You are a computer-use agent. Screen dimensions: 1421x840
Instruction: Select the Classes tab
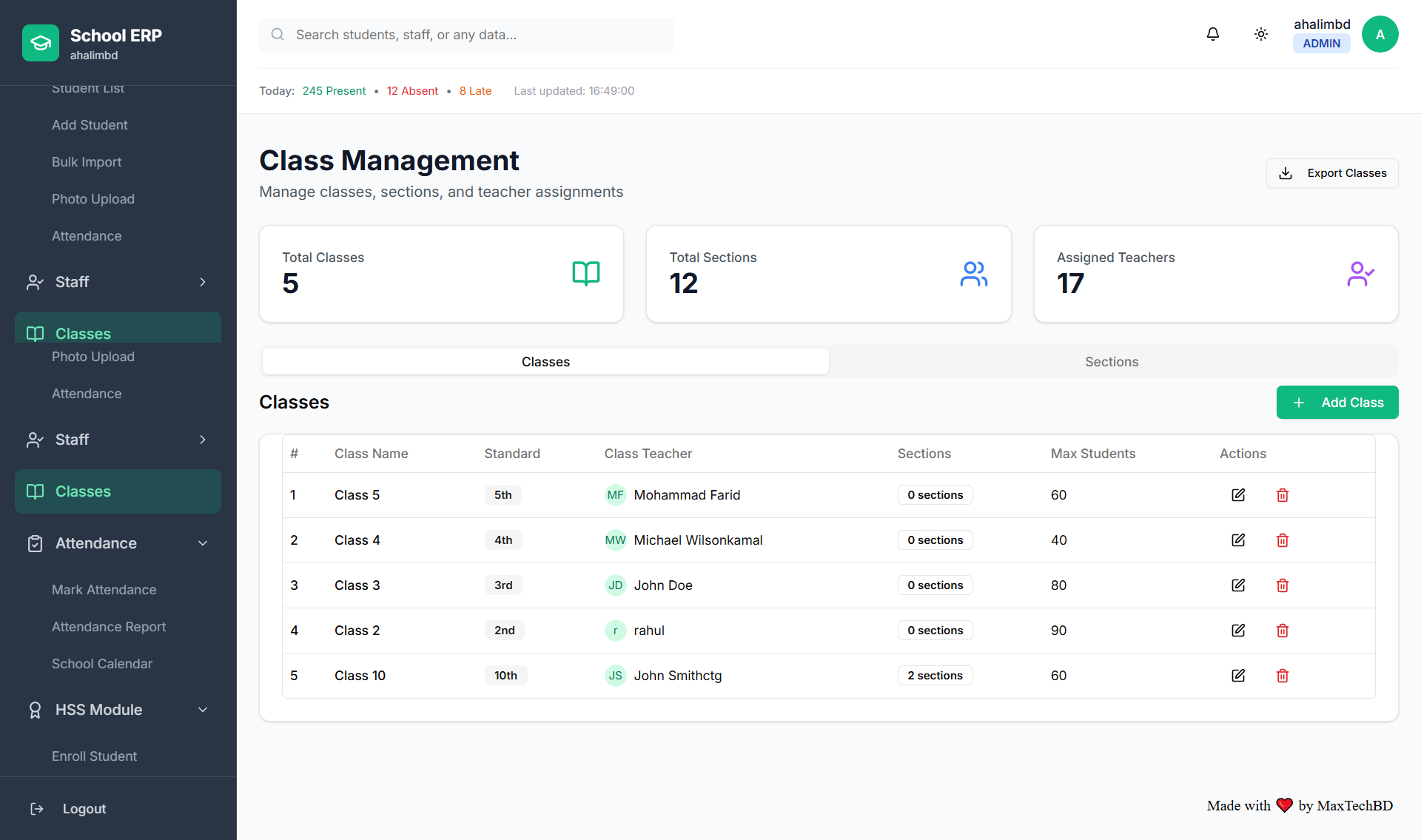(x=545, y=362)
